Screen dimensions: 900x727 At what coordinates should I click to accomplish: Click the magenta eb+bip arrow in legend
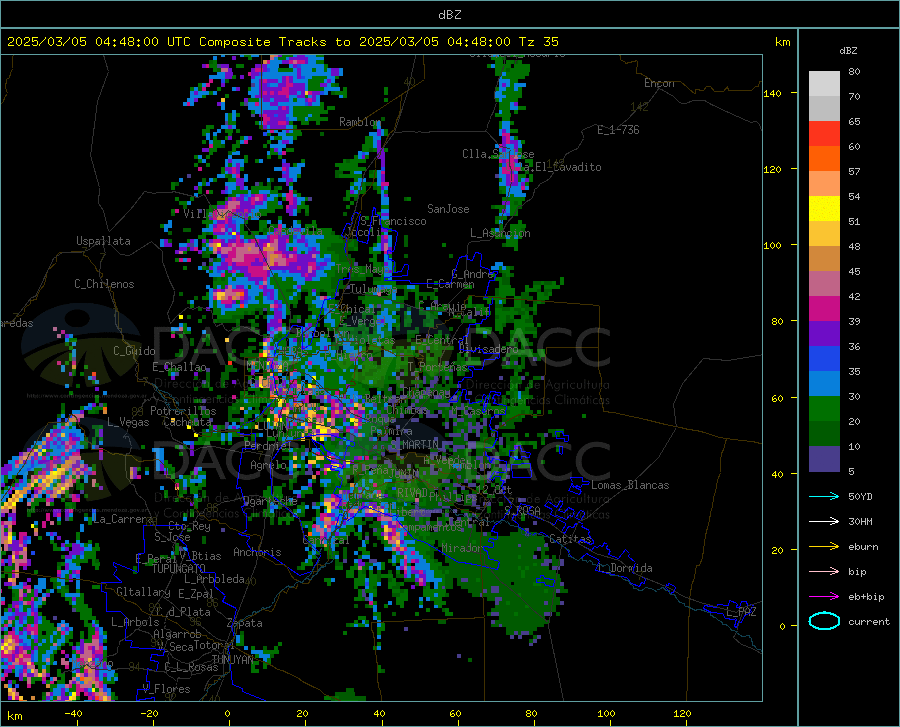(824, 596)
